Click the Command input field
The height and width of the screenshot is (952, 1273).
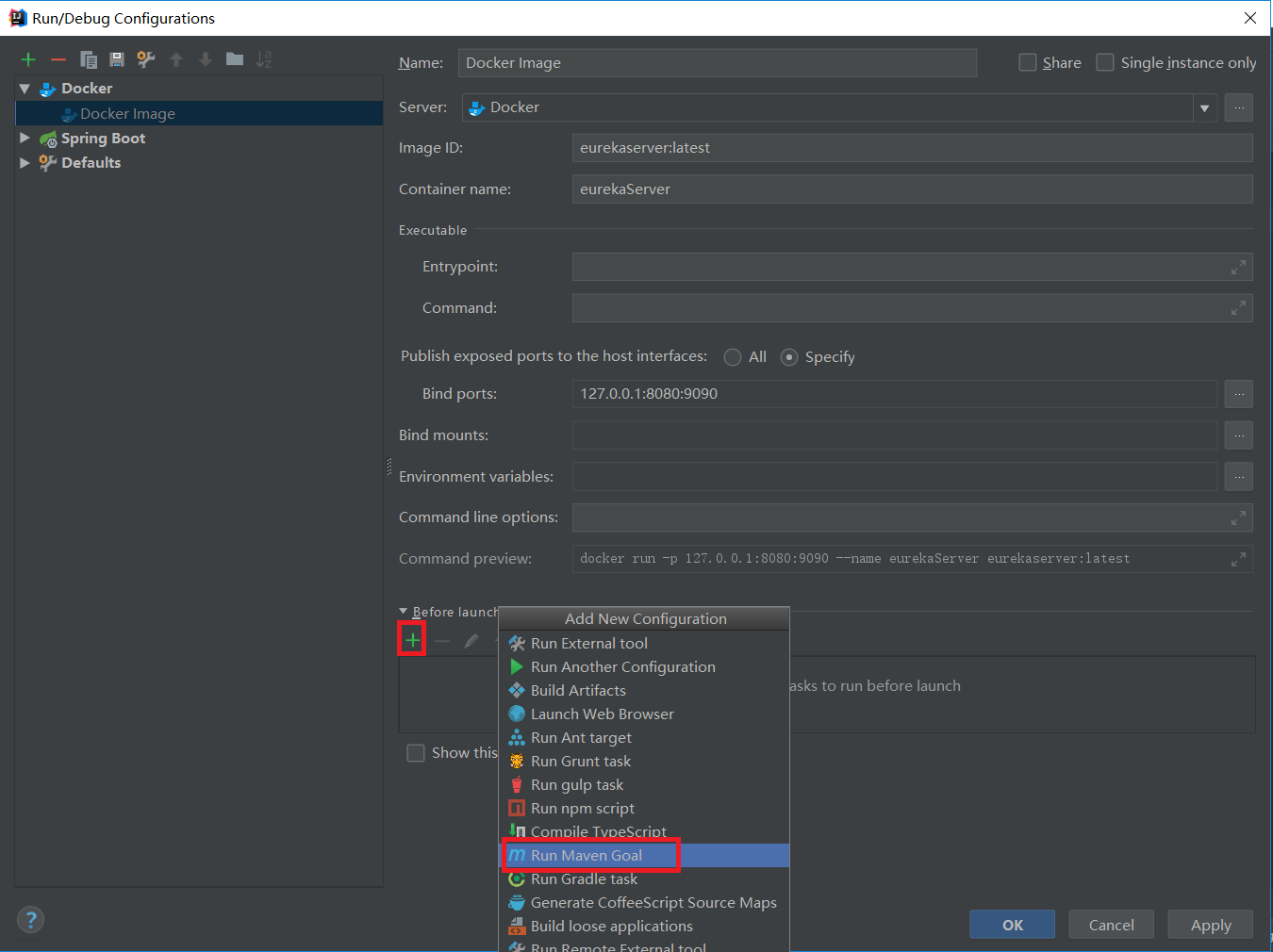(913, 308)
